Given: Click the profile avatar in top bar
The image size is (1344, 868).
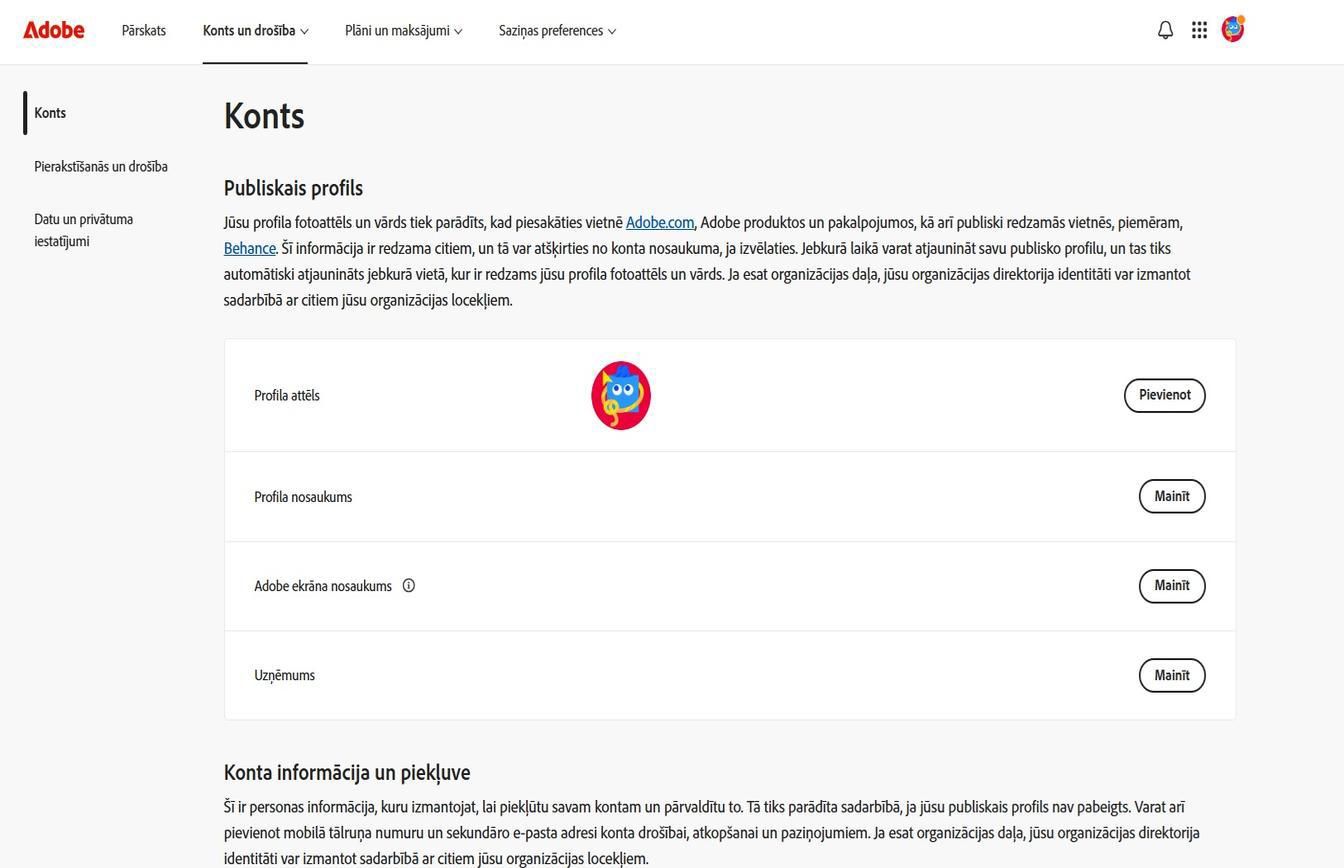Looking at the screenshot, I should tap(1232, 29).
